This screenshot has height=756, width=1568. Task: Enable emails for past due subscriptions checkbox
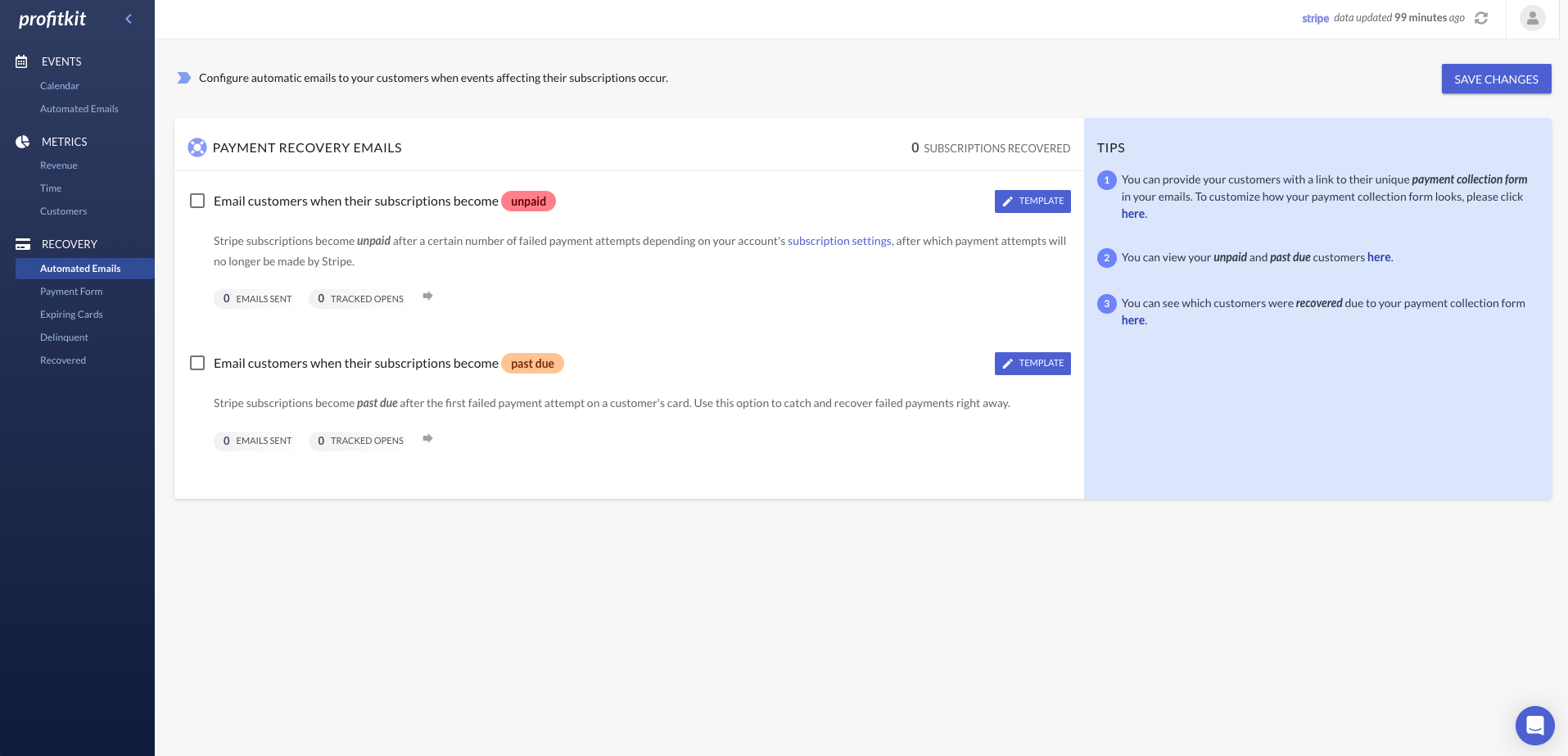197,363
